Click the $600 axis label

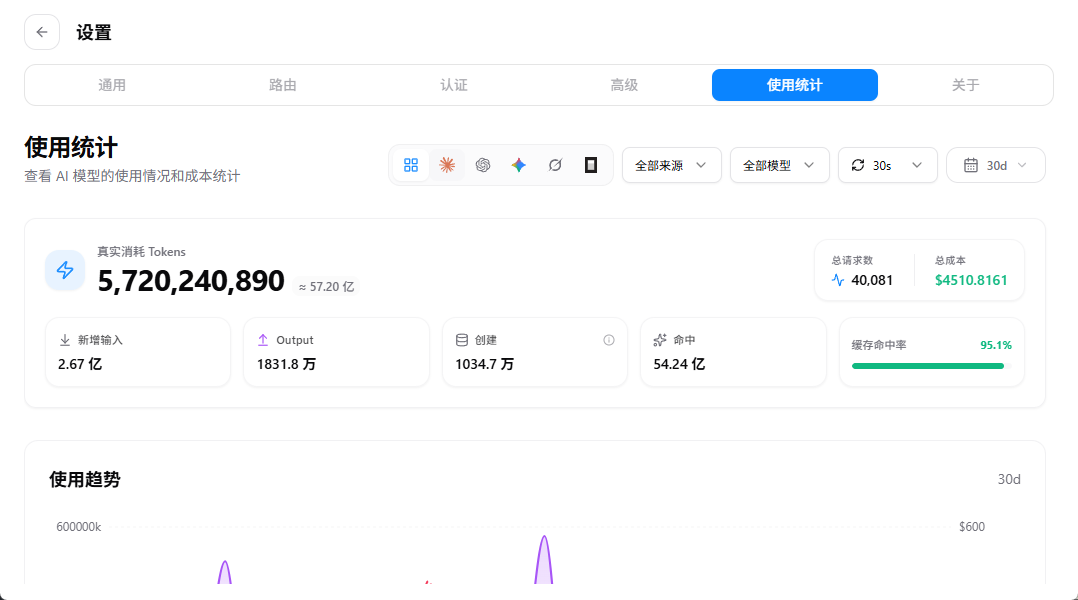point(972,526)
